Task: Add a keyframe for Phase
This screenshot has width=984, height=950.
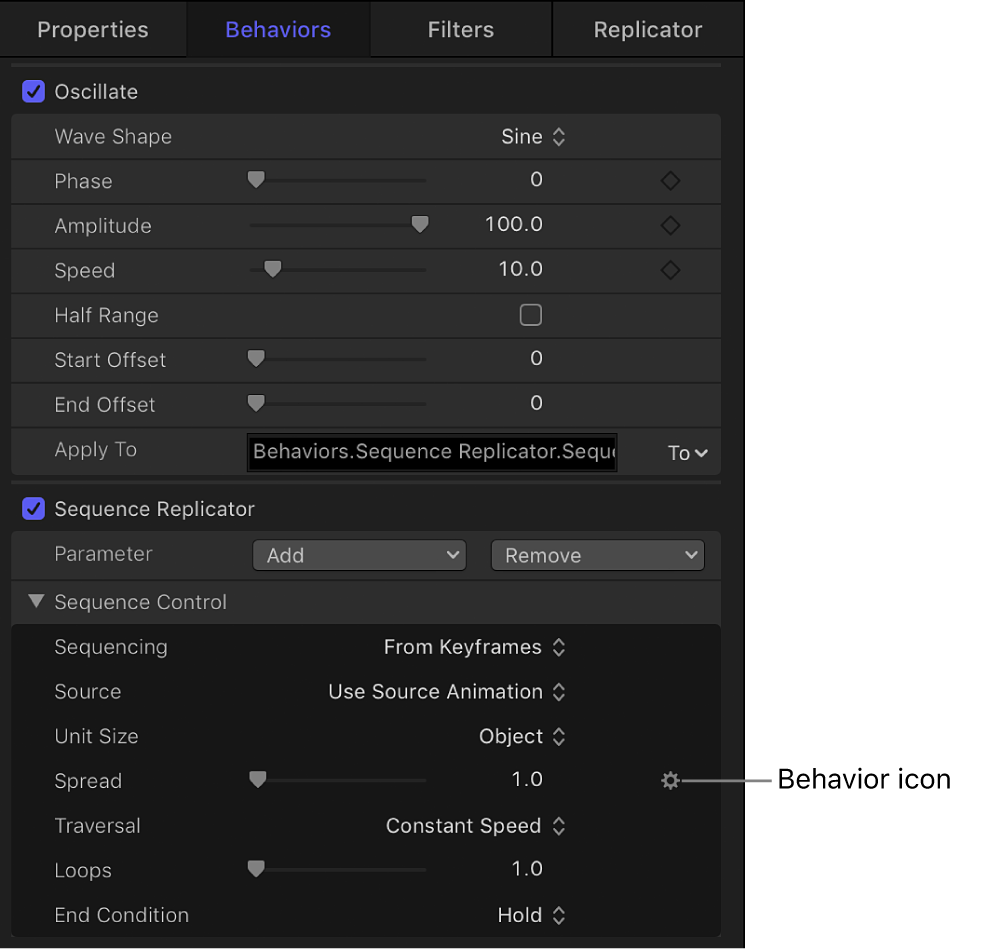Action: tap(669, 181)
